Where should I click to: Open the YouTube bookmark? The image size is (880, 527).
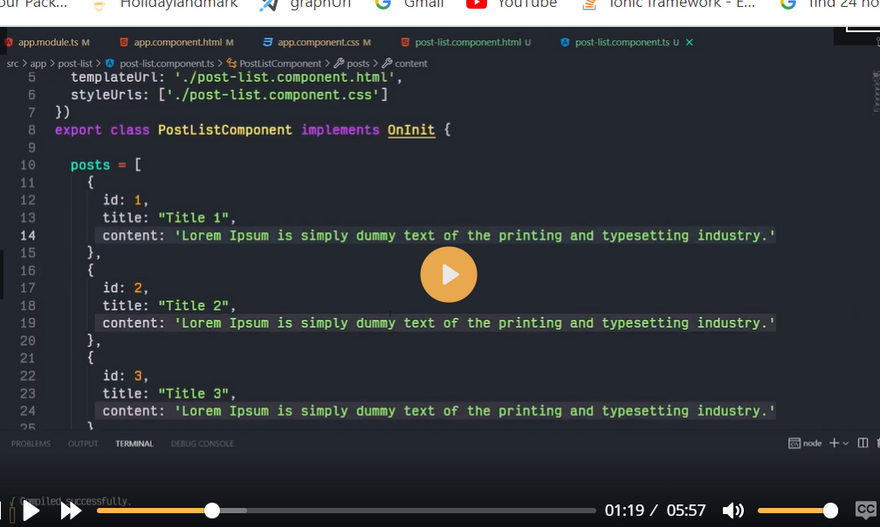(511, 4)
